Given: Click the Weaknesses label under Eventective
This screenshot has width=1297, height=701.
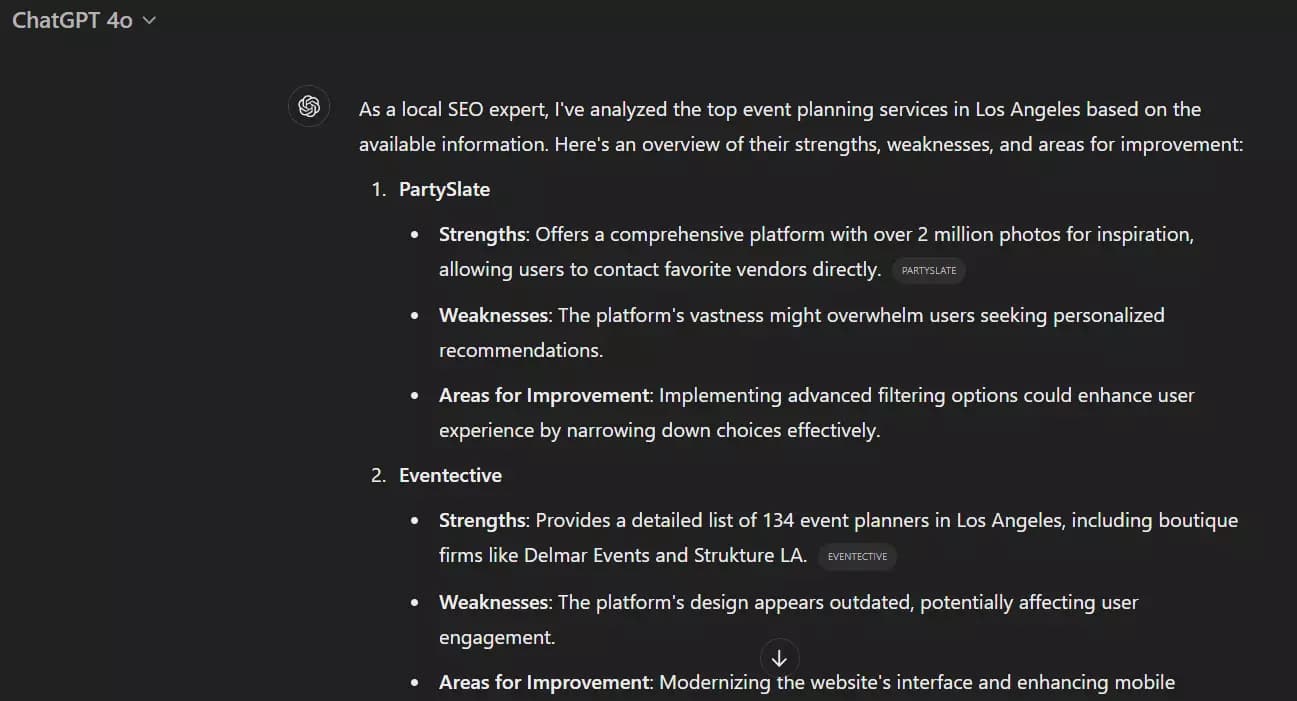Looking at the screenshot, I should [x=494, y=602].
